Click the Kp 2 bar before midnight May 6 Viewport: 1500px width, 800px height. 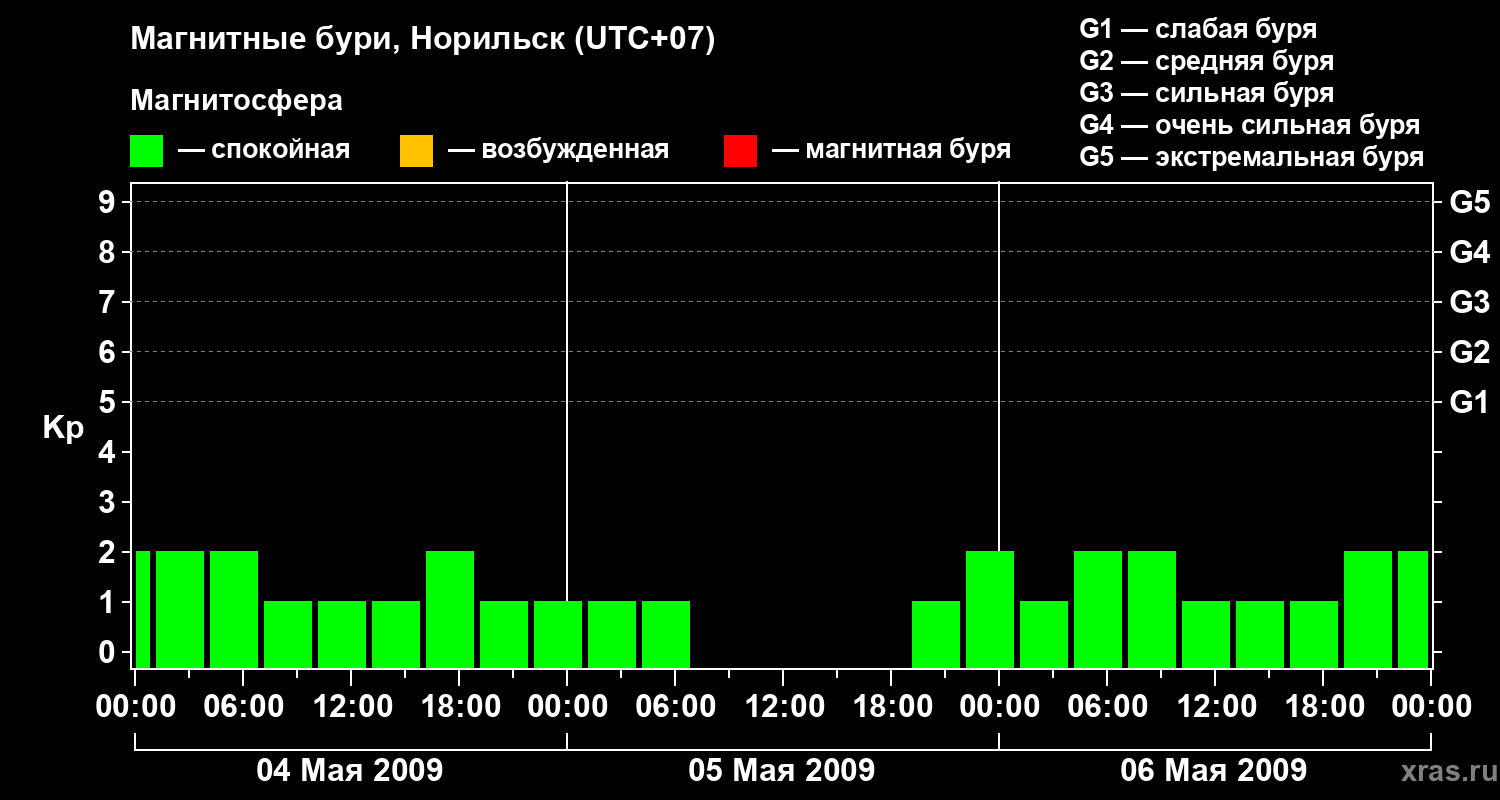990,609
